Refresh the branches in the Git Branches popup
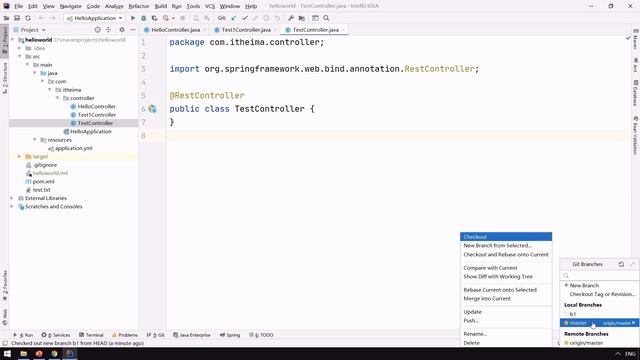This screenshot has height=360, width=640. pyautogui.click(x=621, y=264)
